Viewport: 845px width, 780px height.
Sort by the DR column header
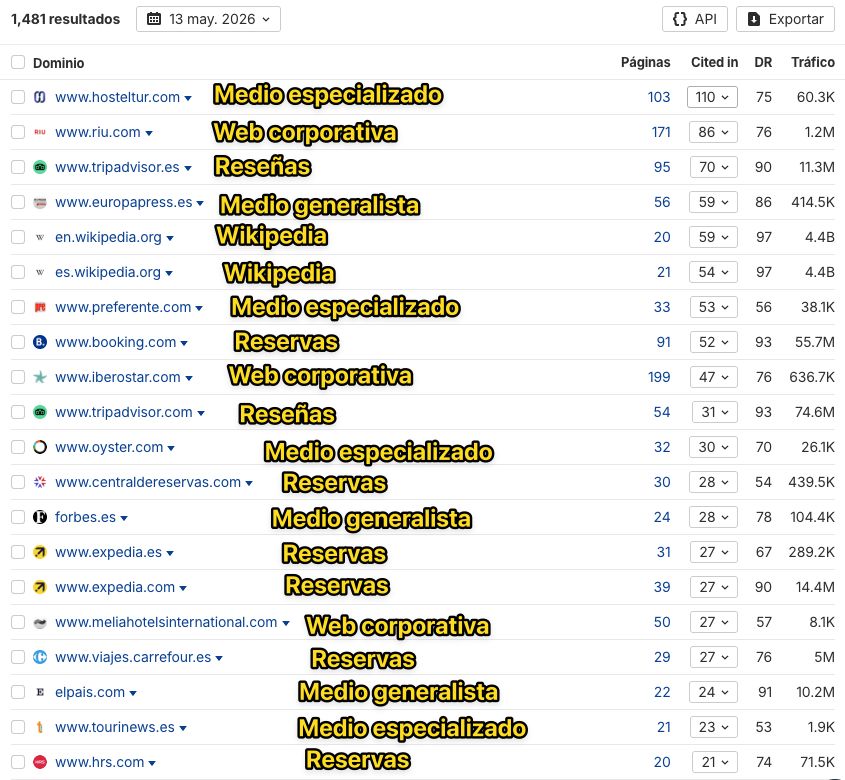click(763, 63)
